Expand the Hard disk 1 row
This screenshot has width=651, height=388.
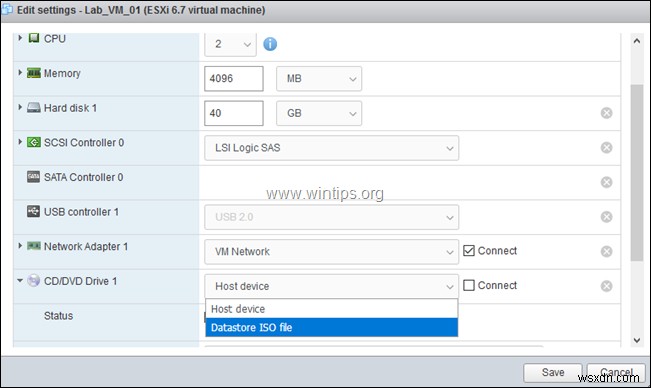point(20,107)
